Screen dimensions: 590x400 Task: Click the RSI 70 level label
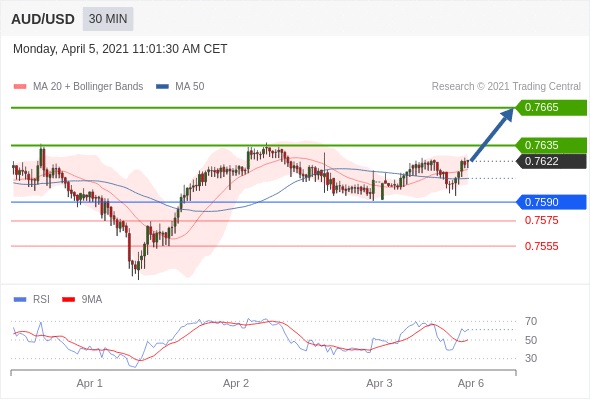point(531,321)
